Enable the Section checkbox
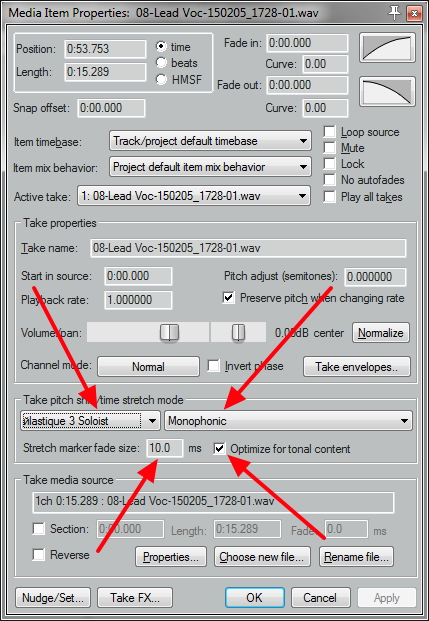 coord(38,528)
